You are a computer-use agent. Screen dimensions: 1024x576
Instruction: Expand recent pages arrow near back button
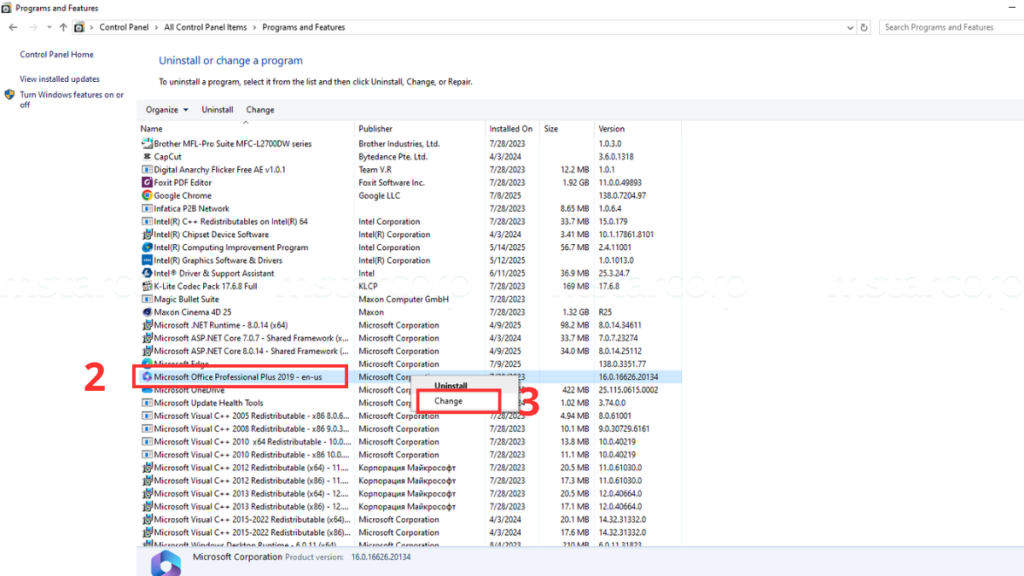click(46, 27)
